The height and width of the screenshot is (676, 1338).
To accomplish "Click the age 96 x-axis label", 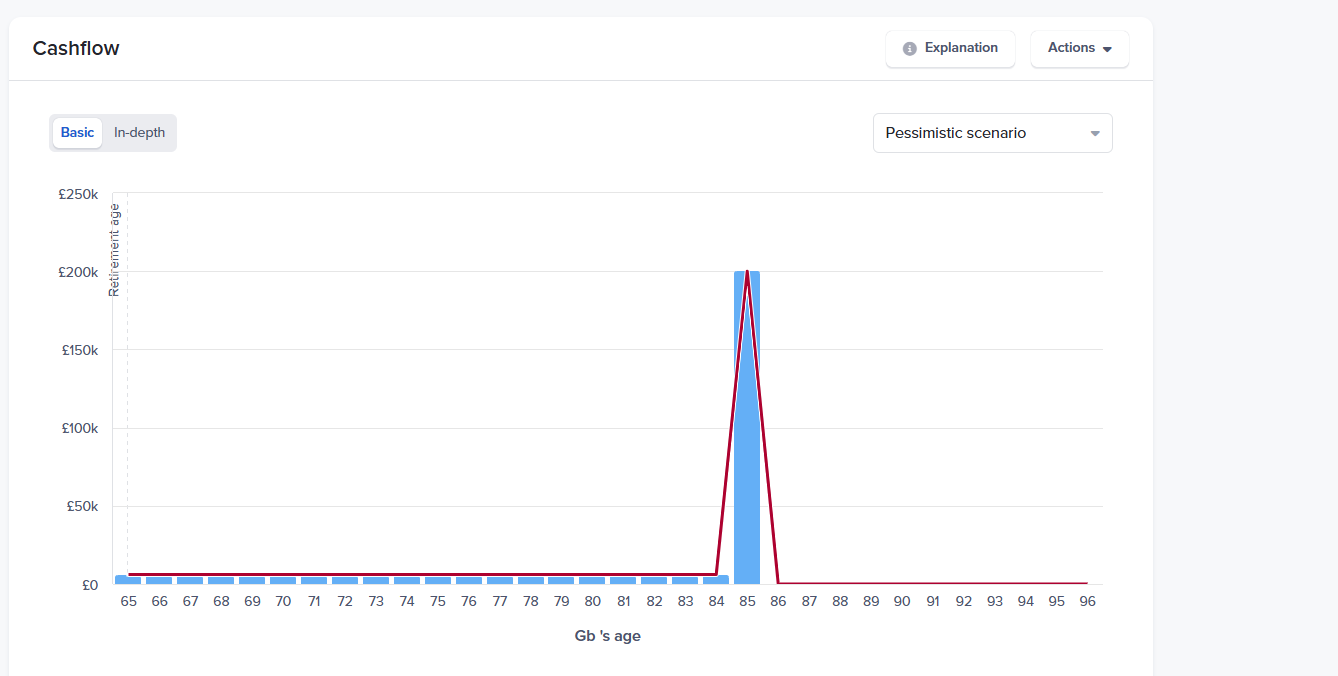I will point(1087,602).
